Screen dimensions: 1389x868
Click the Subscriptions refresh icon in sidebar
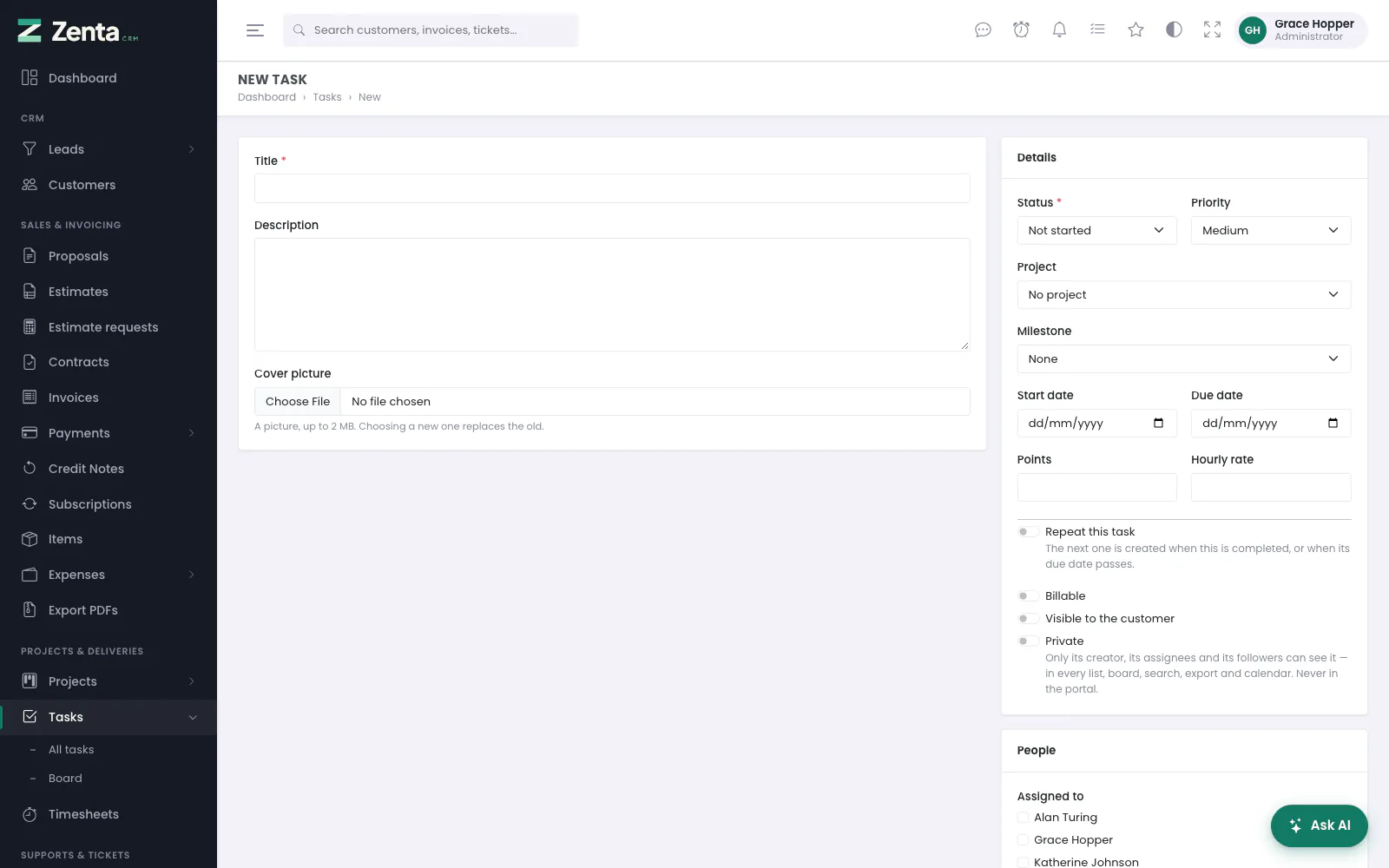pyautogui.click(x=30, y=504)
